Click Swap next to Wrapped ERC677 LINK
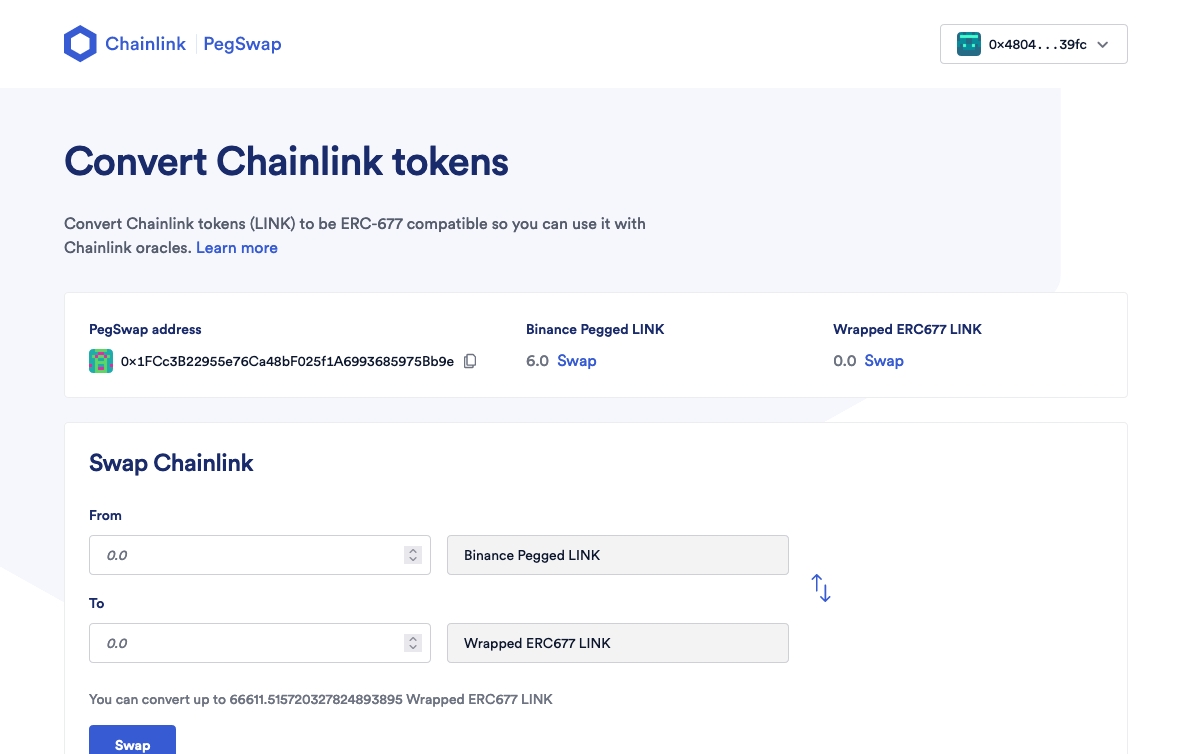The height and width of the screenshot is (754, 1192). (x=884, y=361)
